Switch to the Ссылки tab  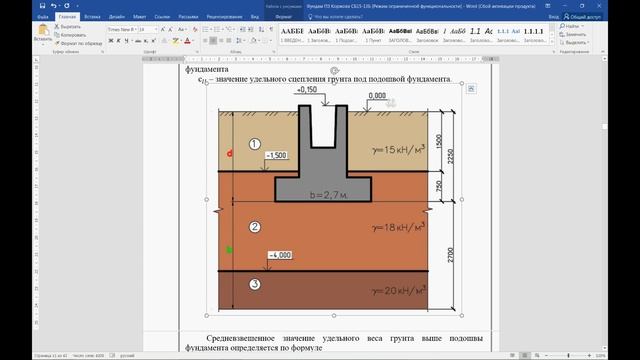(162, 17)
